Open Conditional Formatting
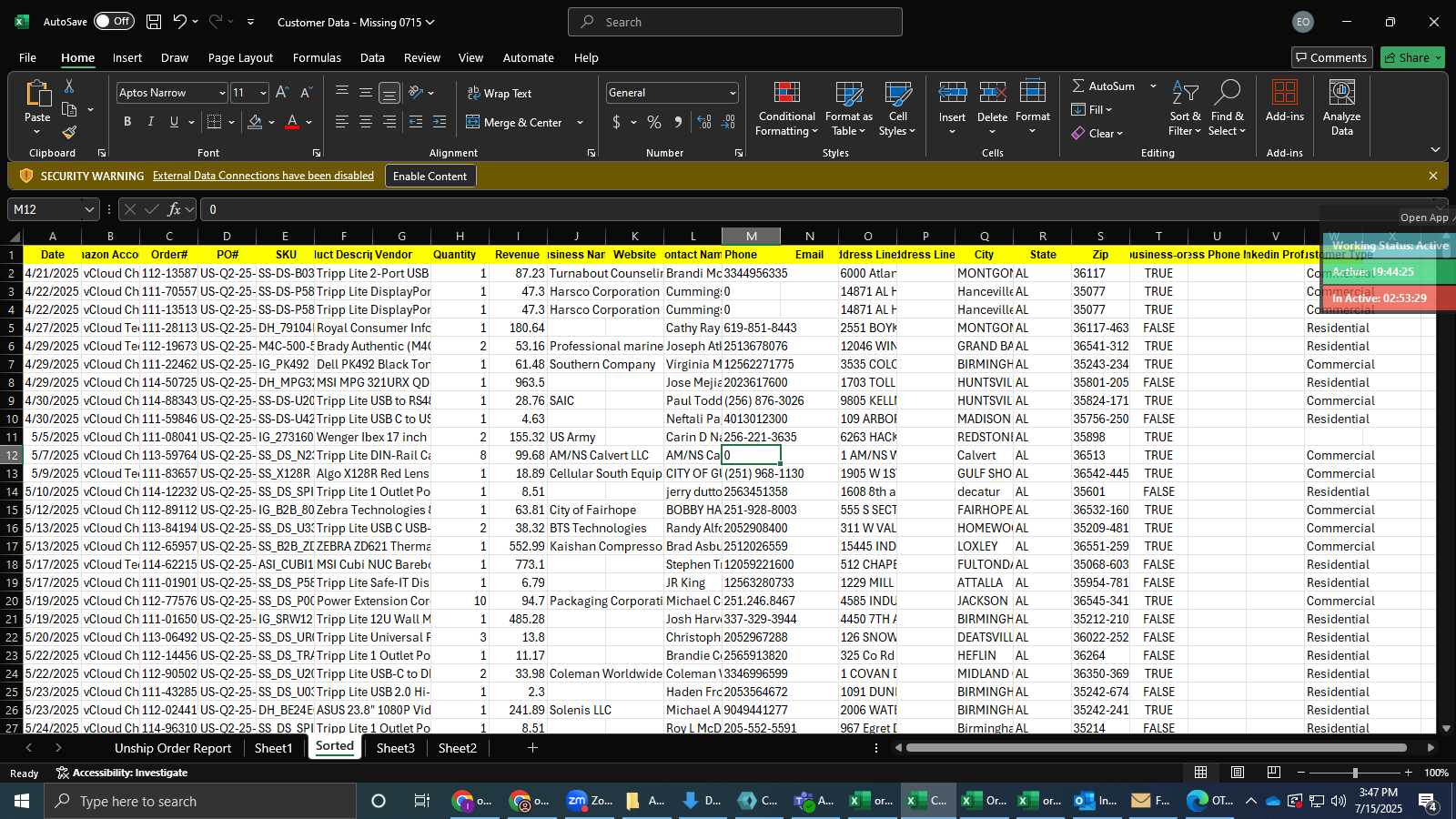1456x819 pixels. (787, 109)
